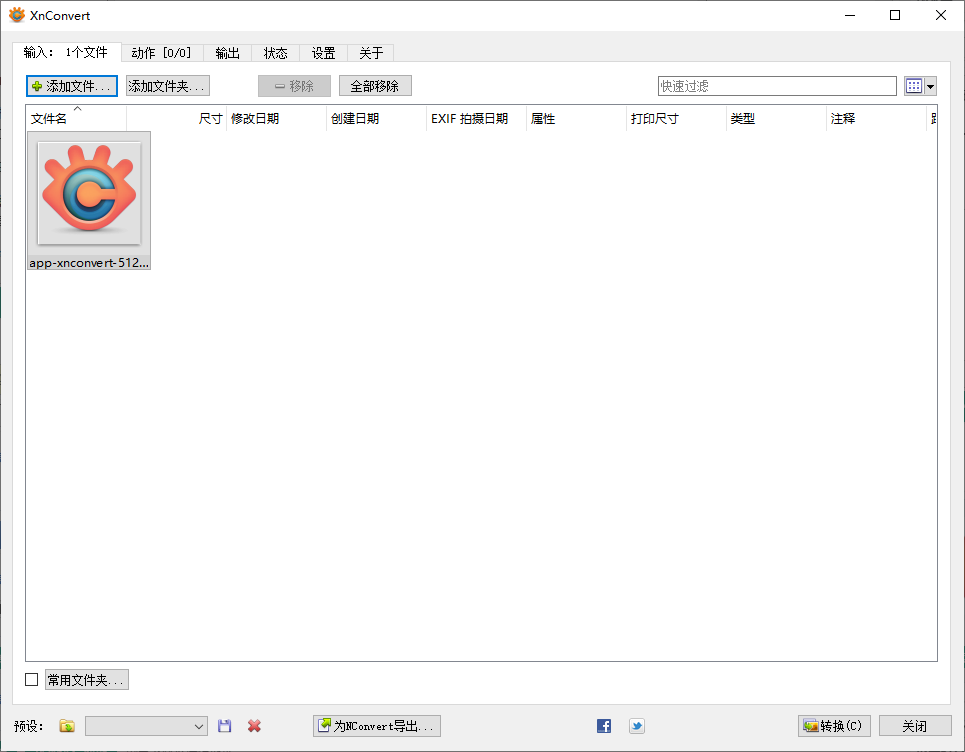Open the 输出 tab
Image resolution: width=965 pixels, height=752 pixels.
pyautogui.click(x=227, y=53)
